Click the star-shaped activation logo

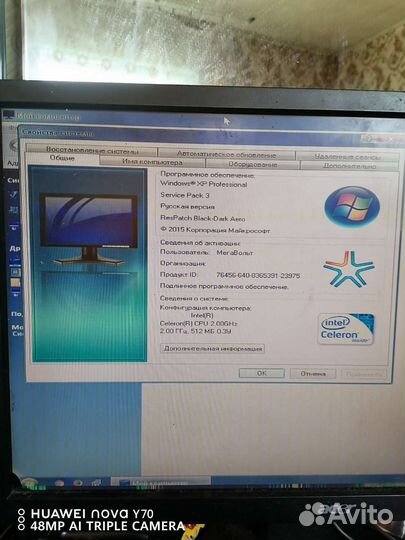[x=349, y=269]
